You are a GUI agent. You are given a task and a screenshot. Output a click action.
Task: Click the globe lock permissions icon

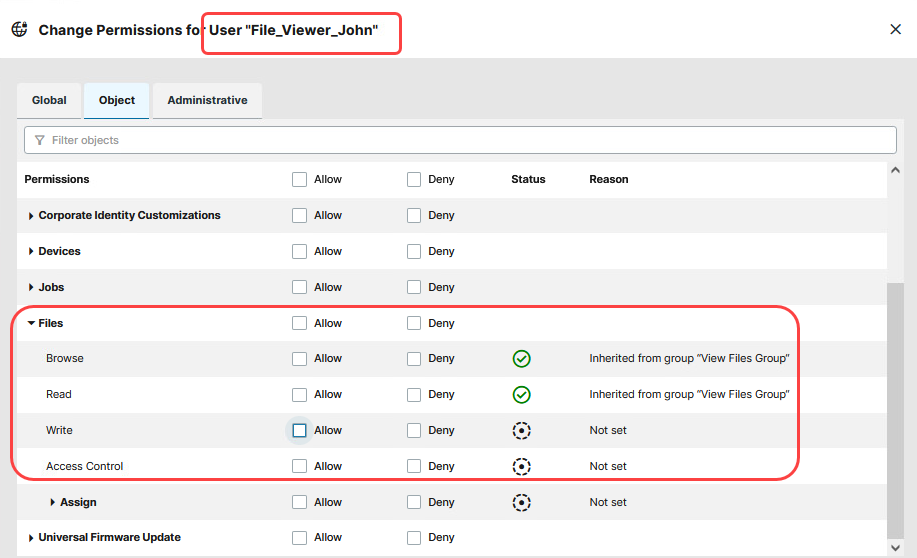click(x=19, y=29)
